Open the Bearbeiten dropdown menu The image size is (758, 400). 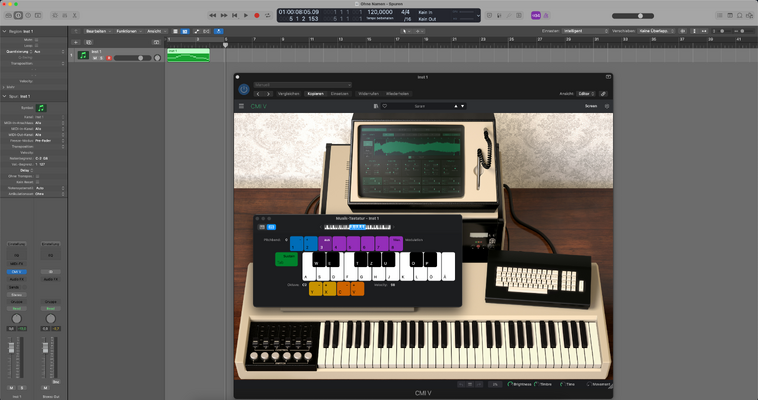98,31
